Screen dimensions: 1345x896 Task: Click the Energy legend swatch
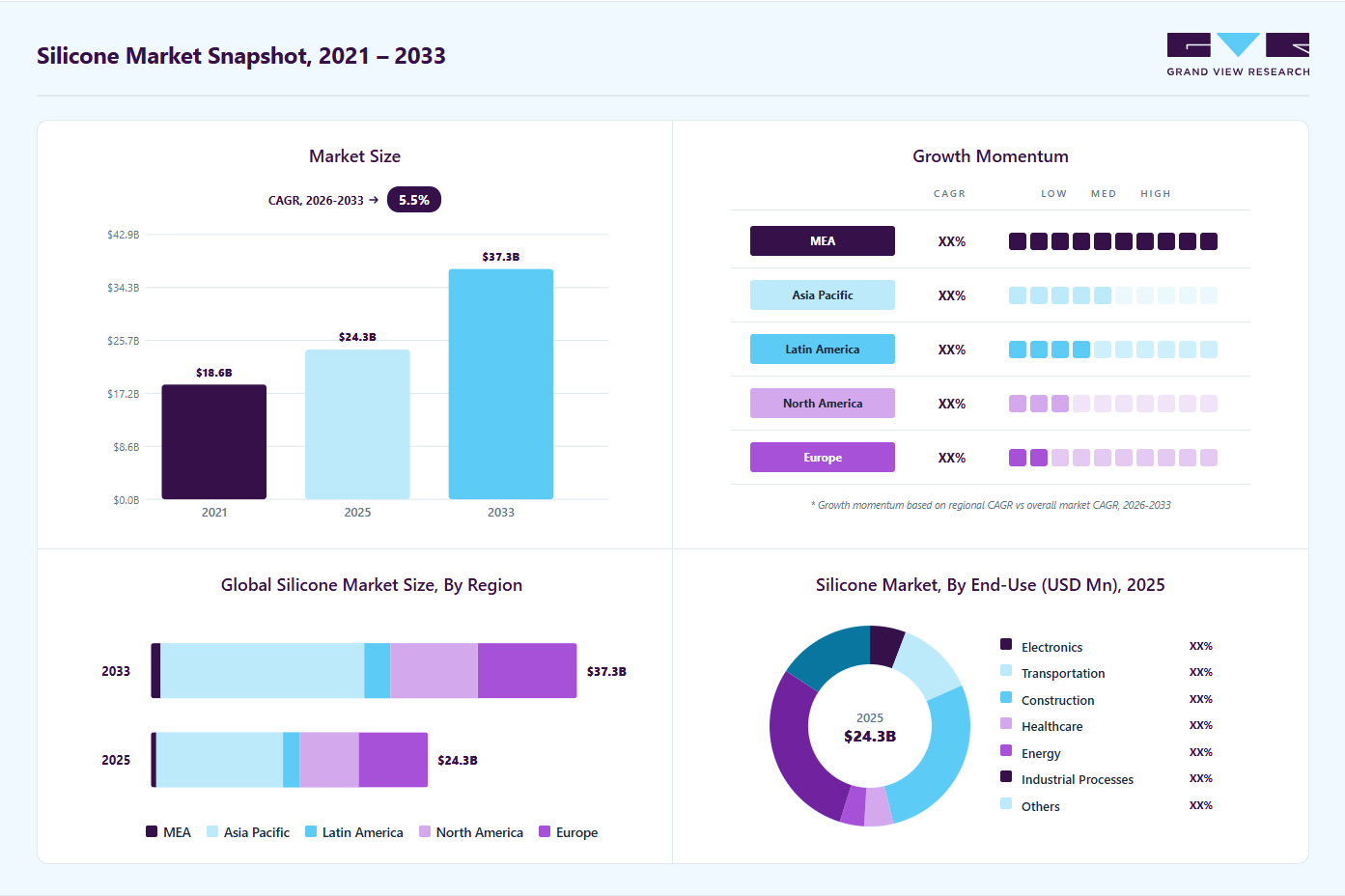pyautogui.click(x=1006, y=750)
